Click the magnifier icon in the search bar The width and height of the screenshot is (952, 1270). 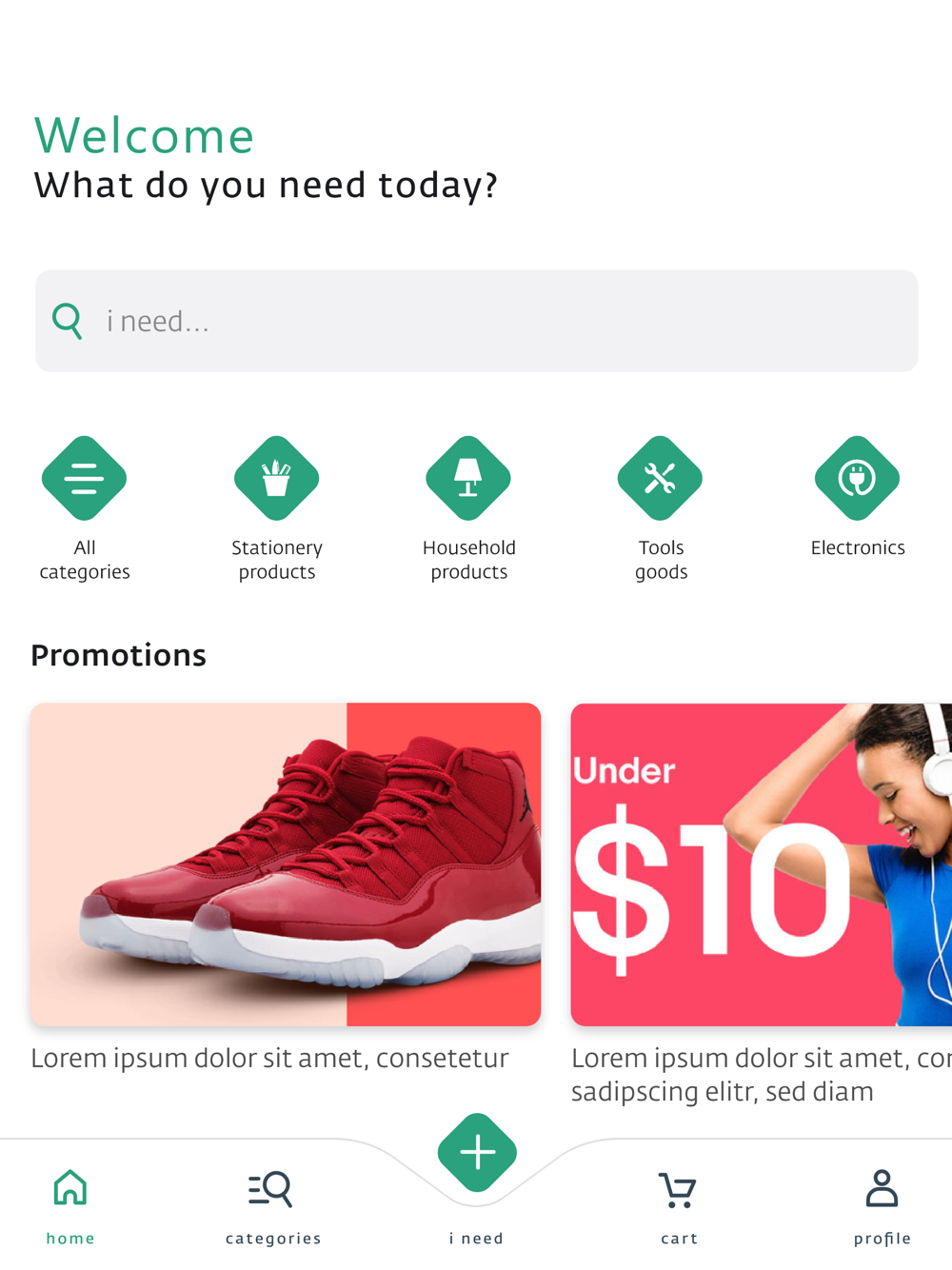point(68,322)
